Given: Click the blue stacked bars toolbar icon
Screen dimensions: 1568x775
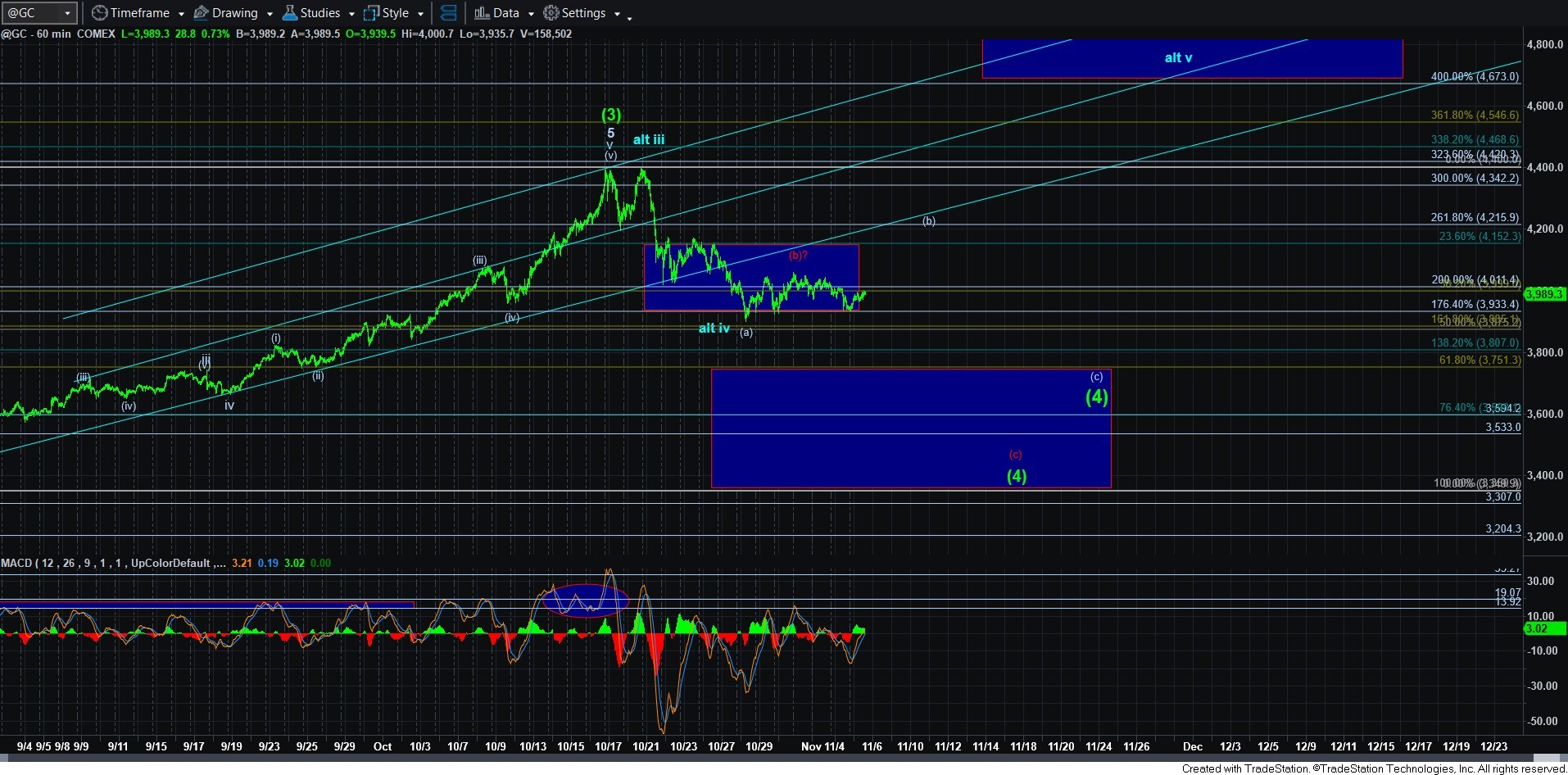Looking at the screenshot, I should 448,13.
